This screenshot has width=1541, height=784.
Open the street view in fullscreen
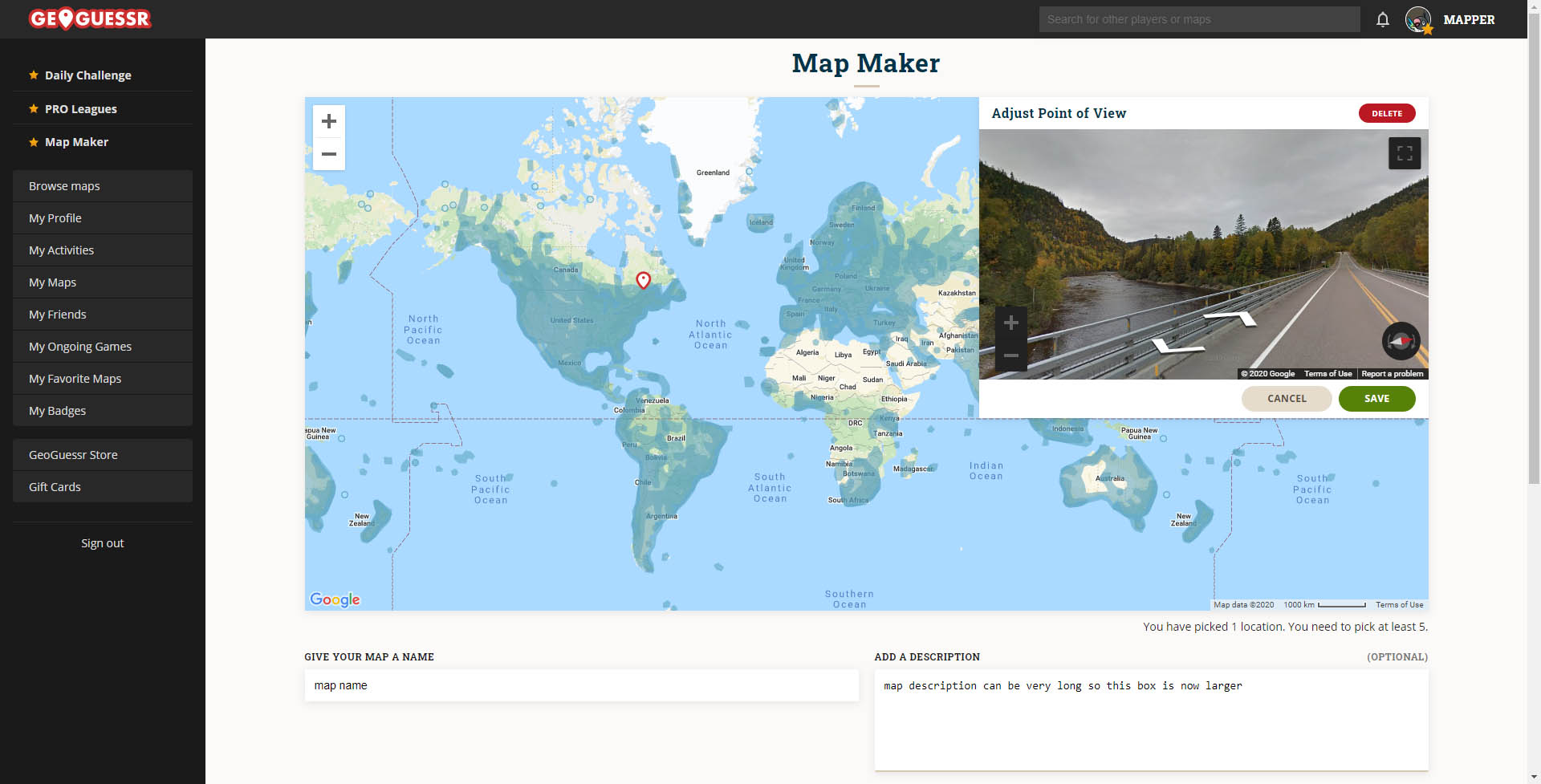tap(1403, 152)
